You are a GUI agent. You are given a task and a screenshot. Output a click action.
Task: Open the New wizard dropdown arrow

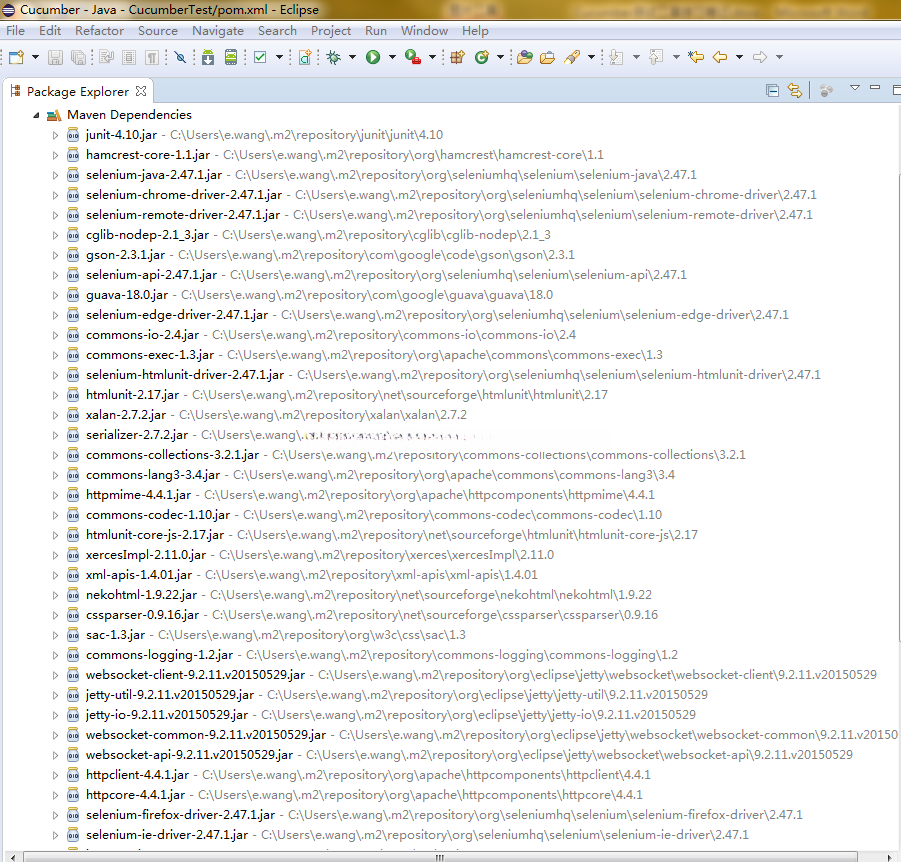click(35, 57)
